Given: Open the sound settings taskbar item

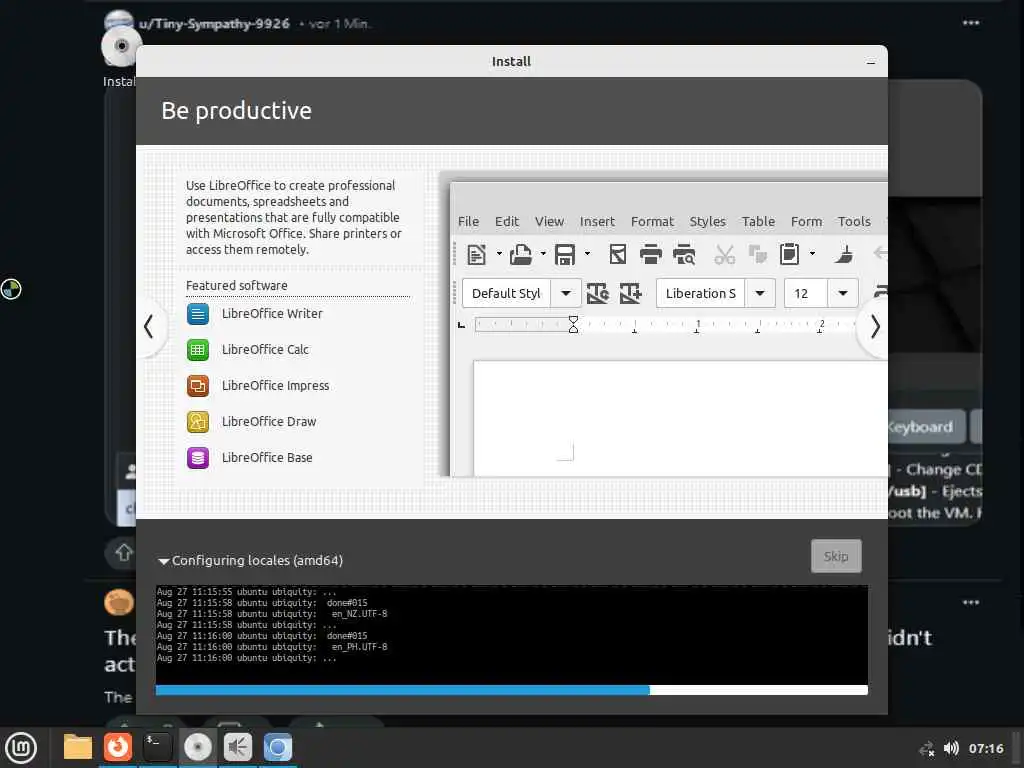Looking at the screenshot, I should pos(238,747).
